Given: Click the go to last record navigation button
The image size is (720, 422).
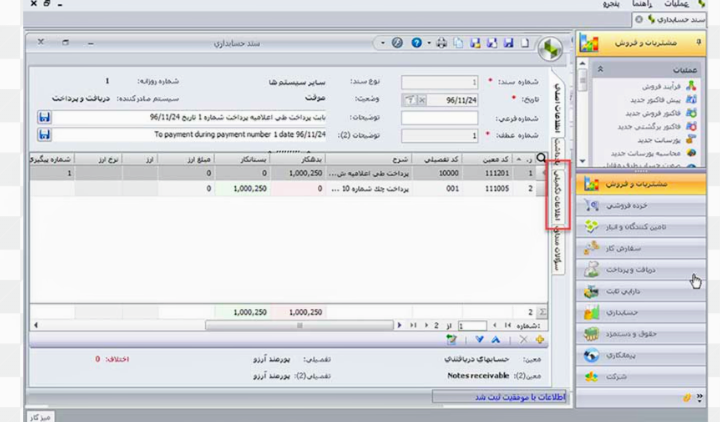Looking at the screenshot, I should pos(413,326).
